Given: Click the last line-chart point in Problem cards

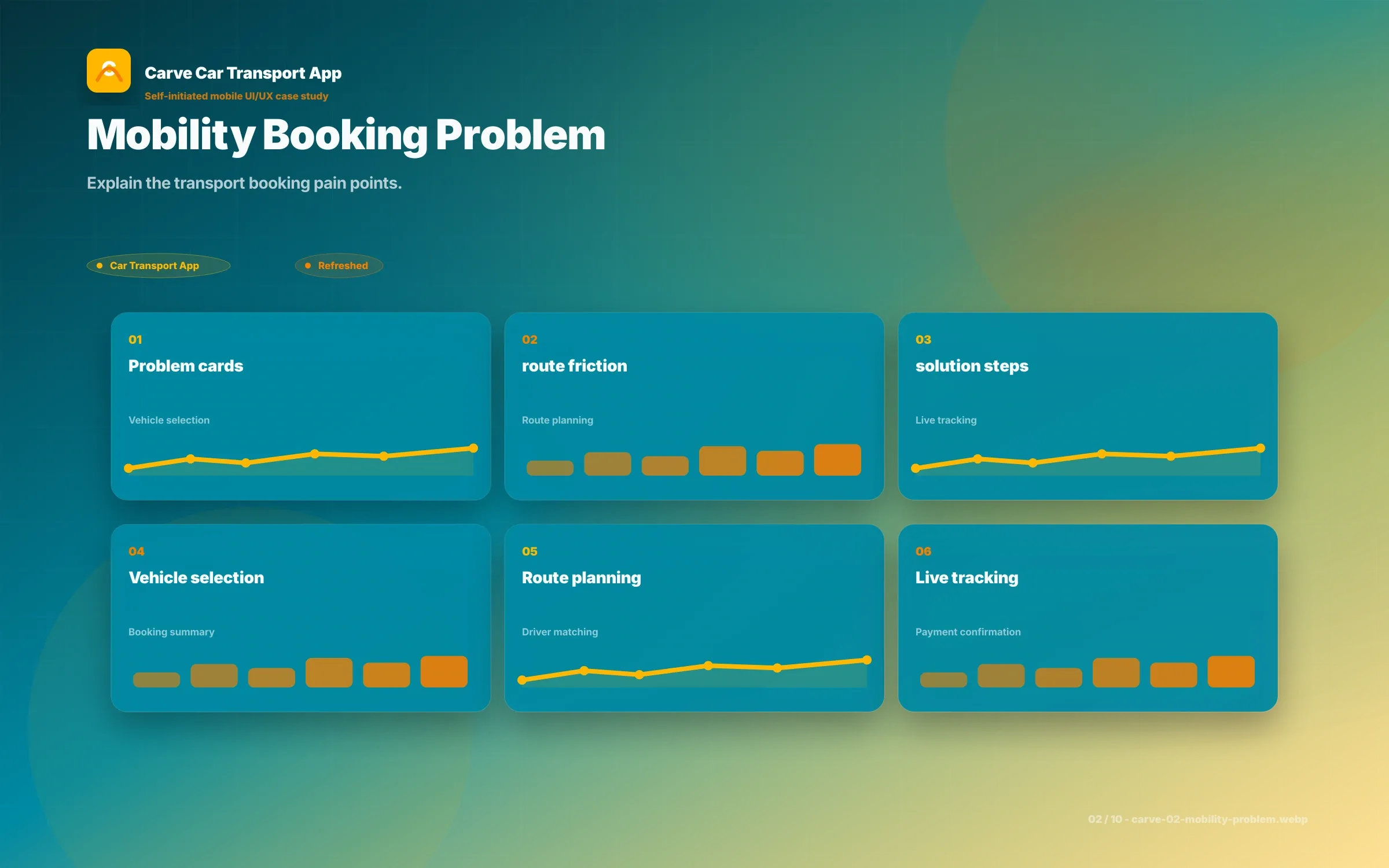Looking at the screenshot, I should click(x=473, y=448).
